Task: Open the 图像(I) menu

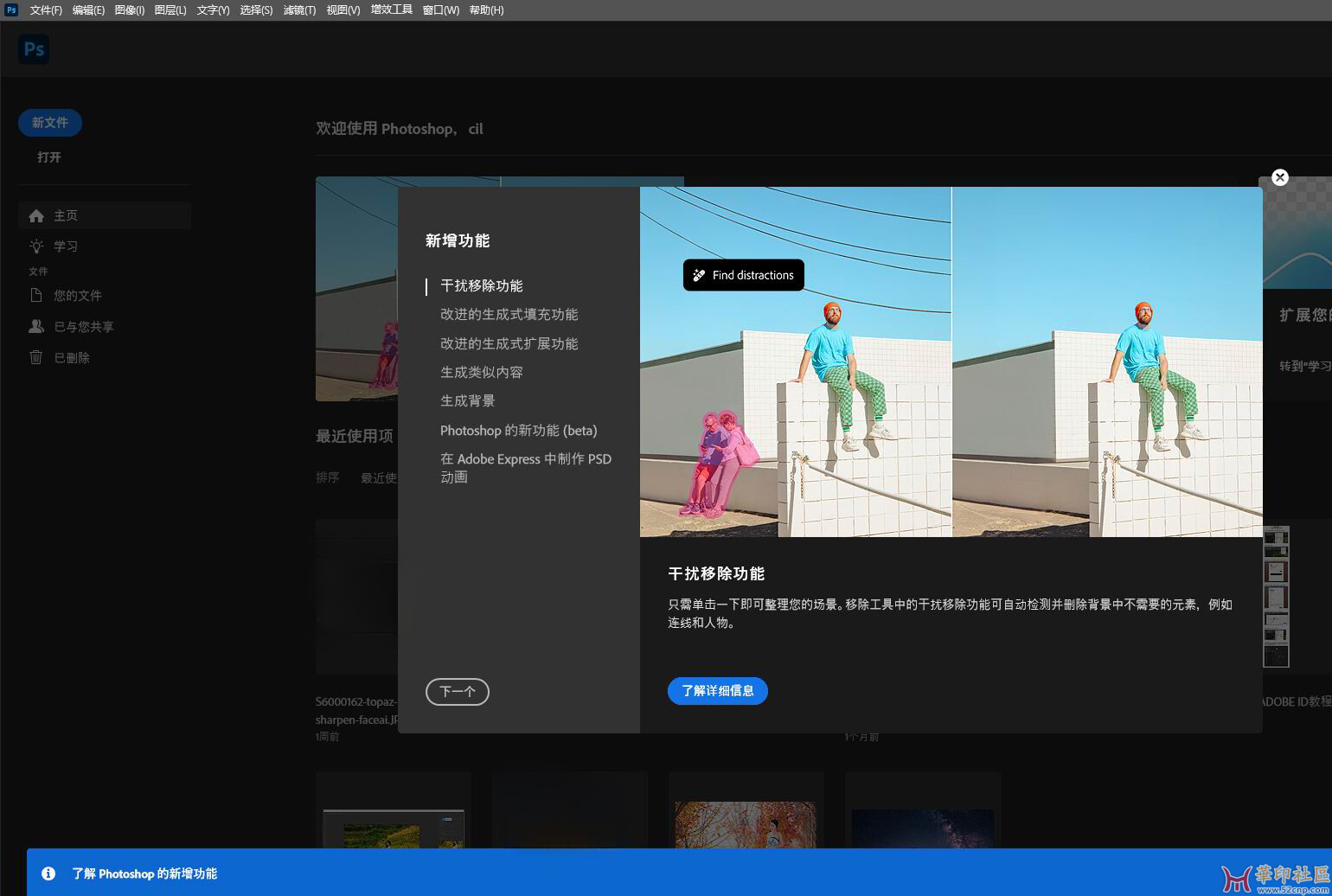Action: (130, 10)
